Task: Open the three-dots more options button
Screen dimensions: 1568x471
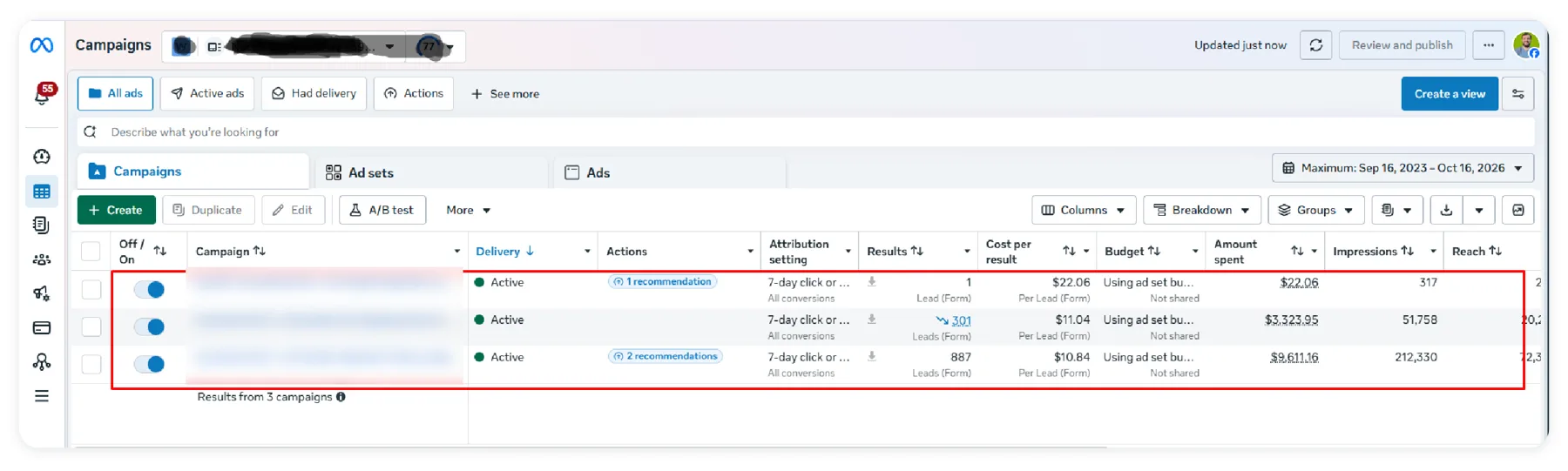Action: (1489, 45)
